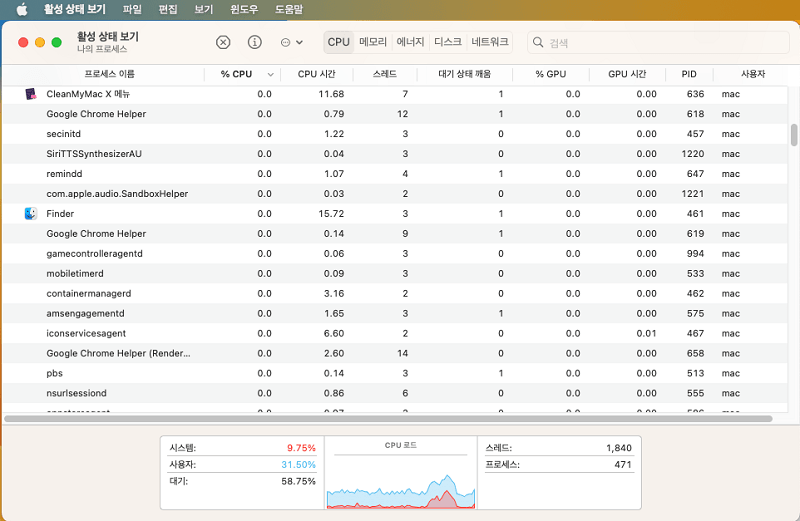Image resolution: width=800 pixels, height=521 pixels.
Task: Click the search magnifier icon
Action: 538,42
